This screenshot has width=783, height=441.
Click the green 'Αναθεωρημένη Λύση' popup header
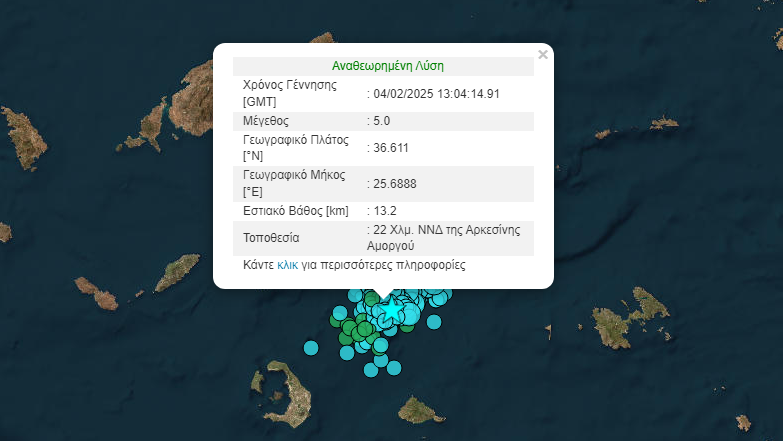pos(387,66)
